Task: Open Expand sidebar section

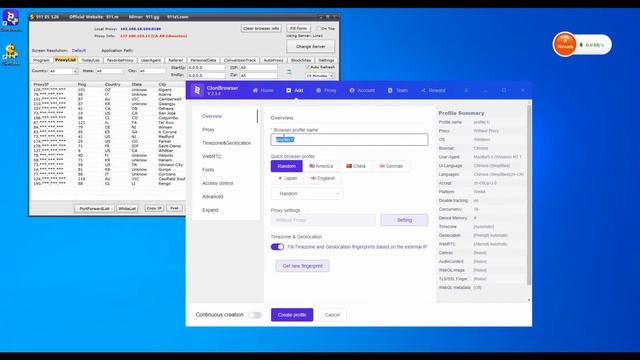Action: click(210, 210)
